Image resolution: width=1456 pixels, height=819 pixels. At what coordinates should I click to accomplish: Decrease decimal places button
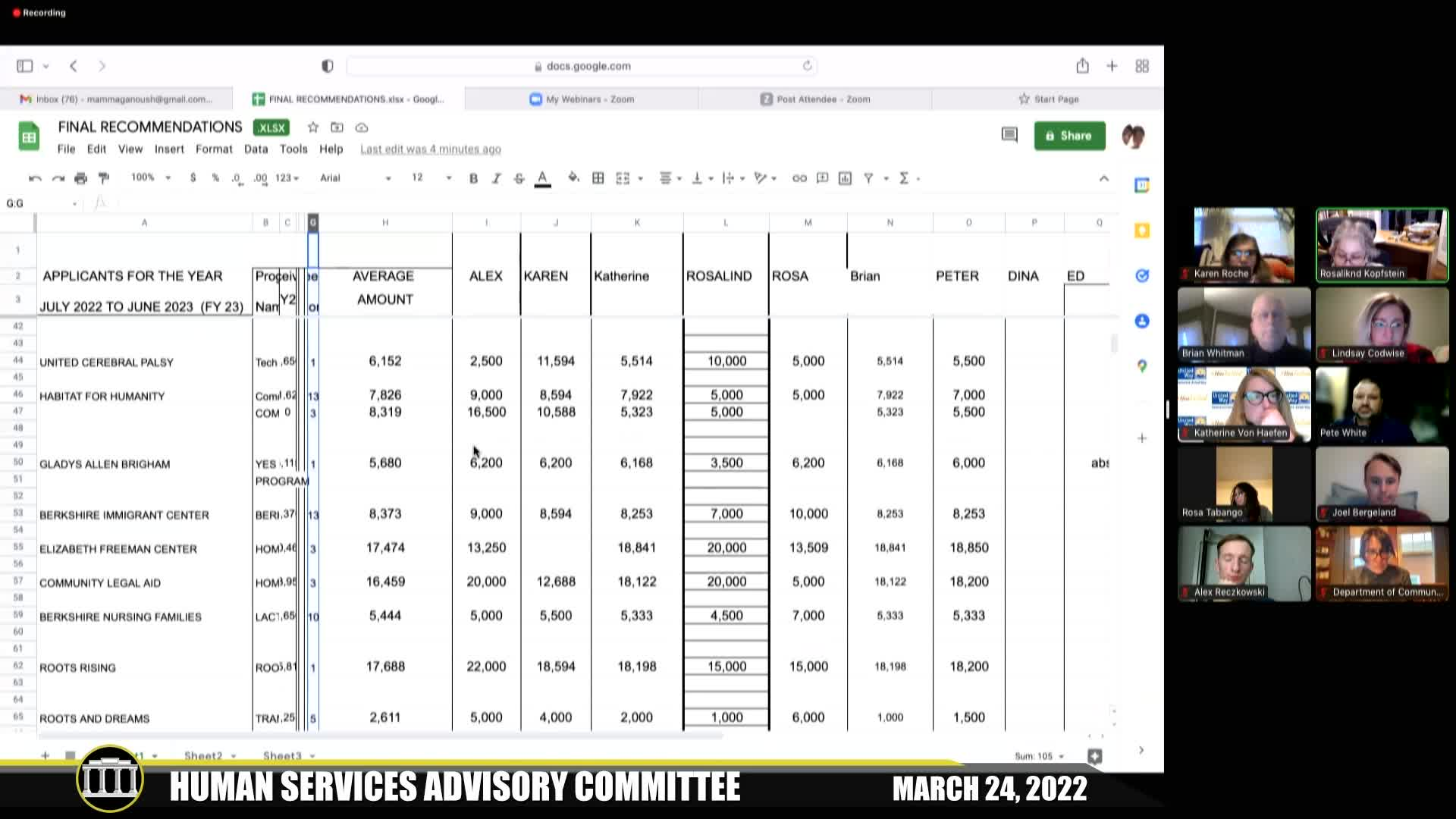[x=237, y=178]
